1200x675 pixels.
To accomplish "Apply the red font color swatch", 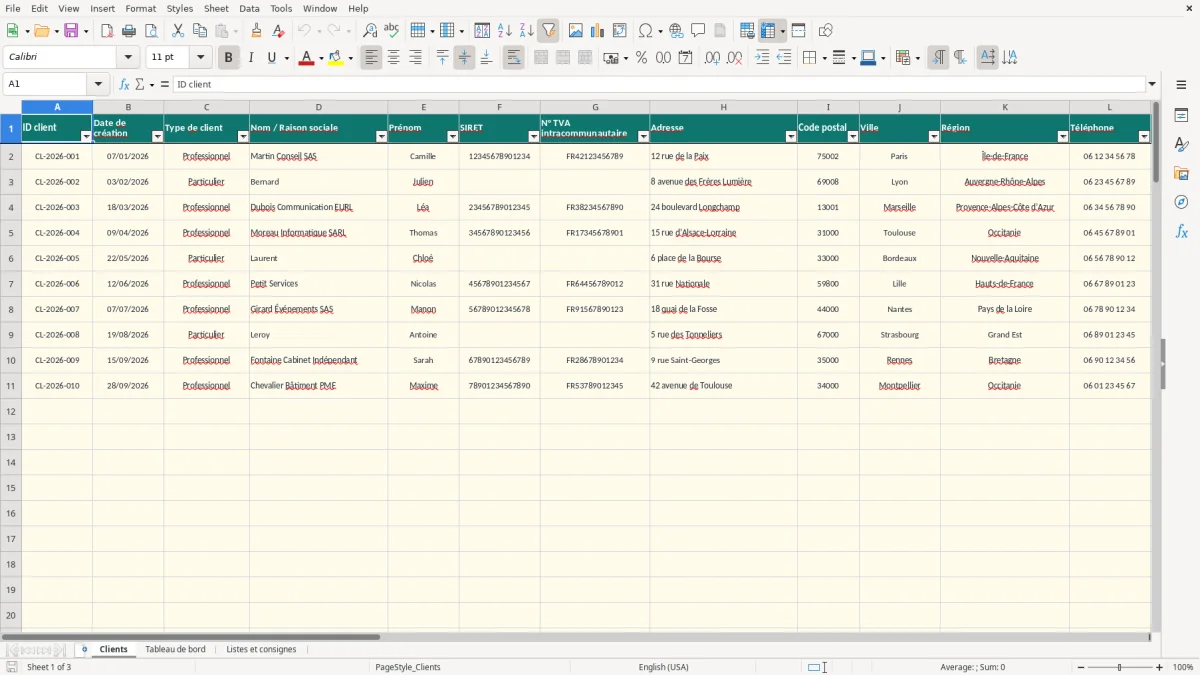I will tap(306, 58).
